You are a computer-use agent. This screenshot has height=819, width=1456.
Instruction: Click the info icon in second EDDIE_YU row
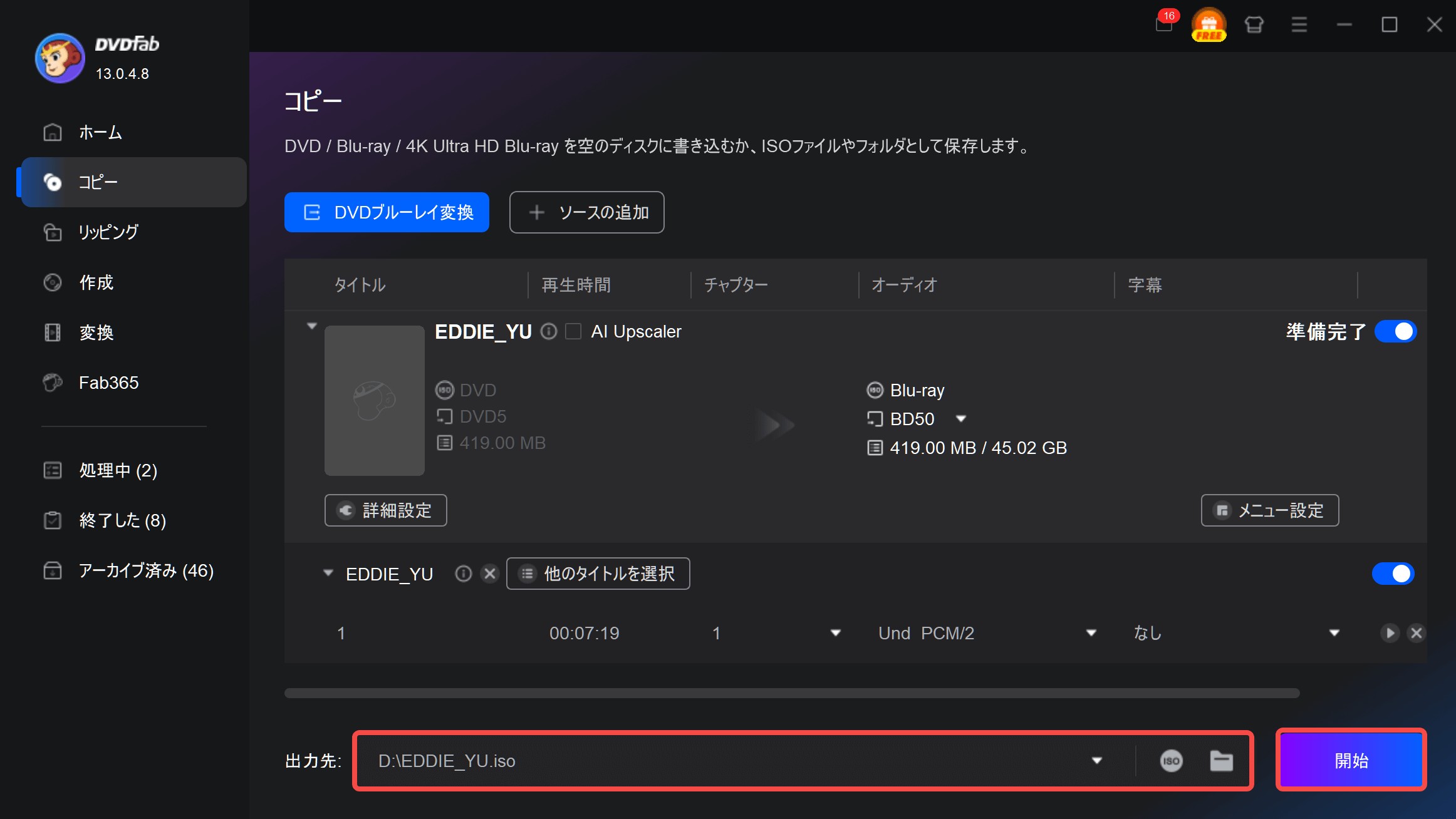coord(463,574)
